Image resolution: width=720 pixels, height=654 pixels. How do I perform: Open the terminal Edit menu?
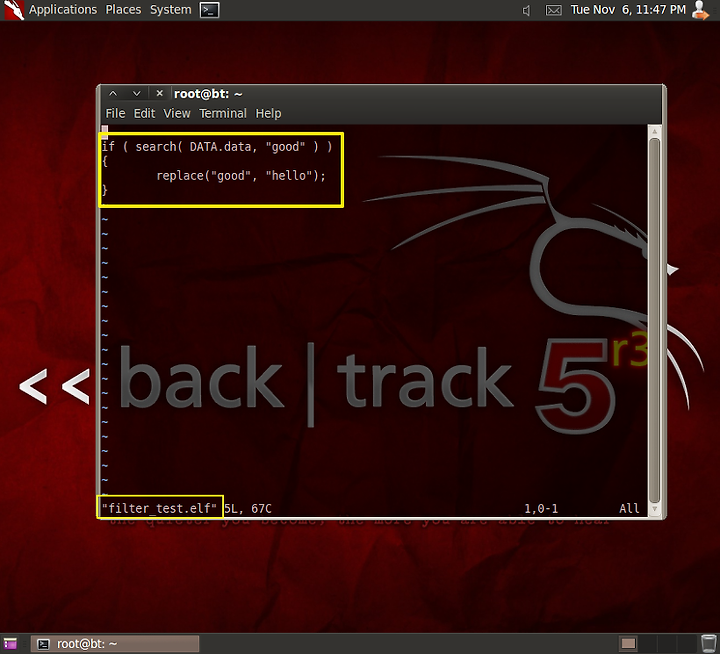[144, 113]
